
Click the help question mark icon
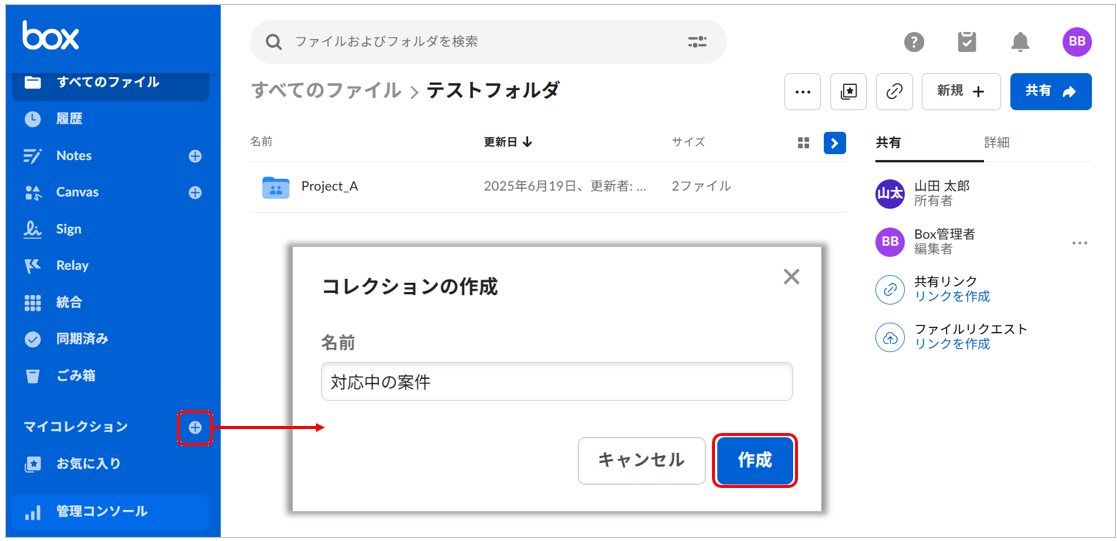point(914,42)
